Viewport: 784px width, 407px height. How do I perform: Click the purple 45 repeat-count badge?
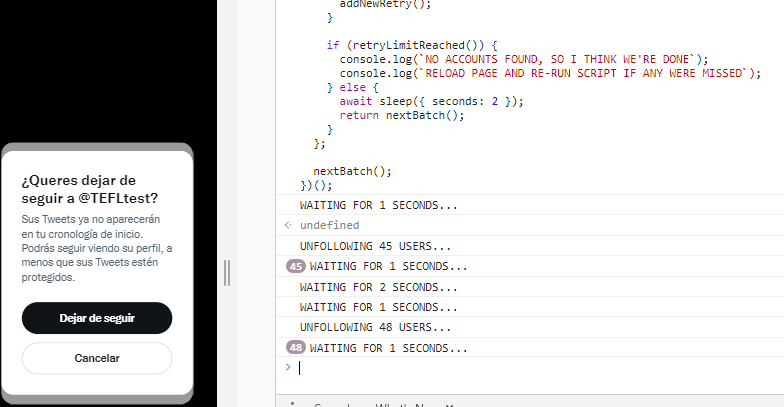click(296, 266)
